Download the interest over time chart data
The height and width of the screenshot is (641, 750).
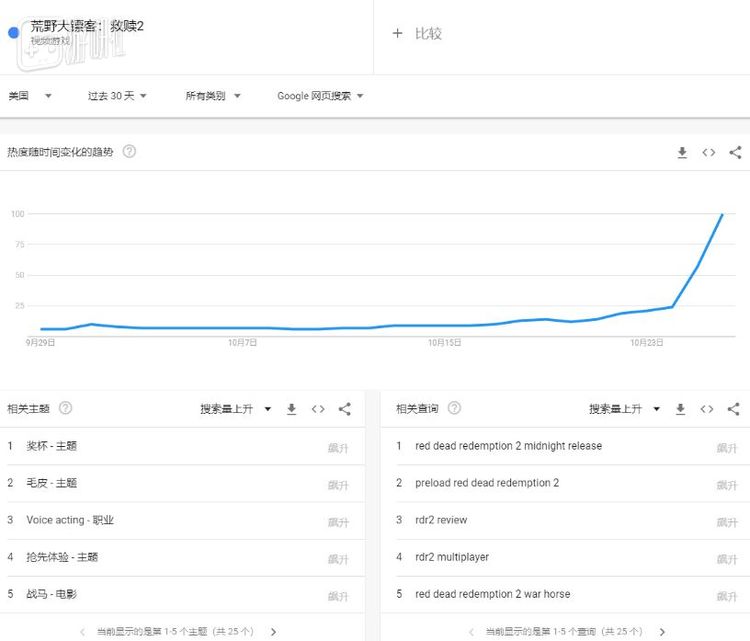pos(682,152)
